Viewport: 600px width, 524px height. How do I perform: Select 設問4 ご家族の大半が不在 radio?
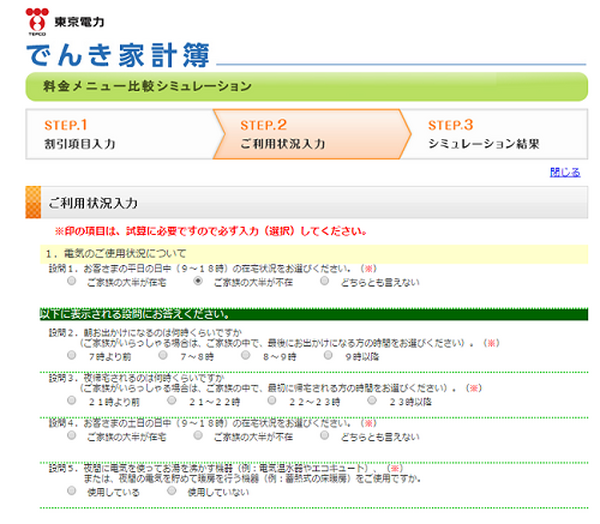click(198, 435)
